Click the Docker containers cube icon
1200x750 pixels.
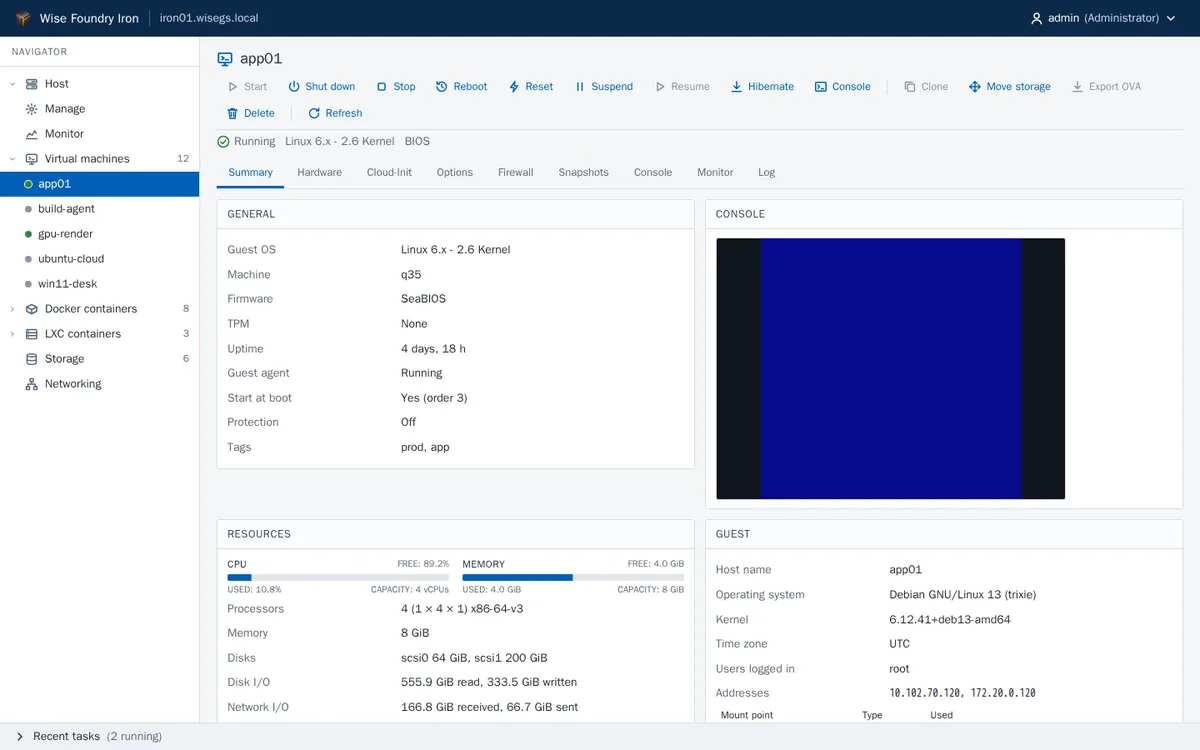coord(32,309)
